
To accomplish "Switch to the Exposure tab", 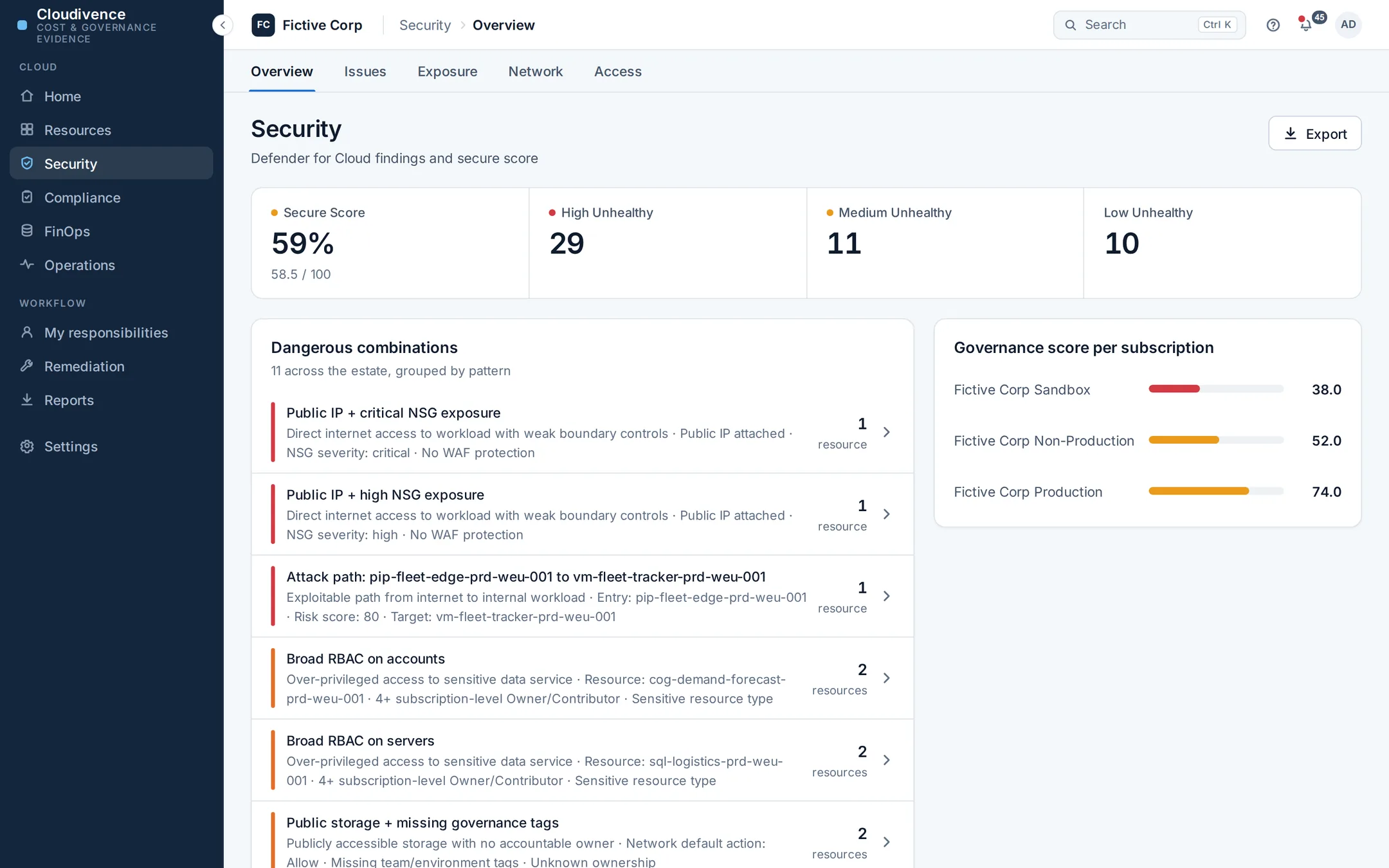I will (x=448, y=71).
